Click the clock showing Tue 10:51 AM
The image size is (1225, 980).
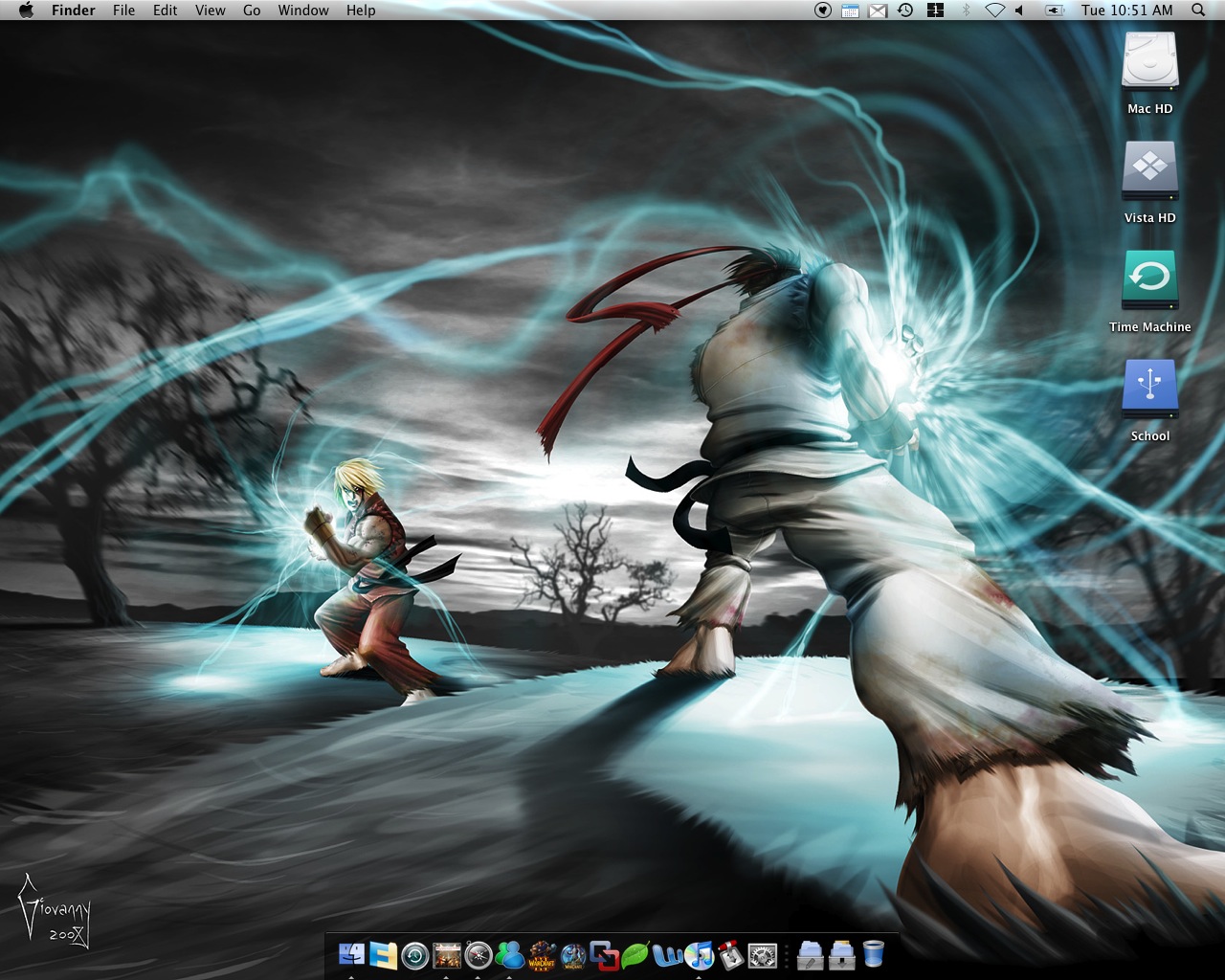pyautogui.click(x=1126, y=11)
